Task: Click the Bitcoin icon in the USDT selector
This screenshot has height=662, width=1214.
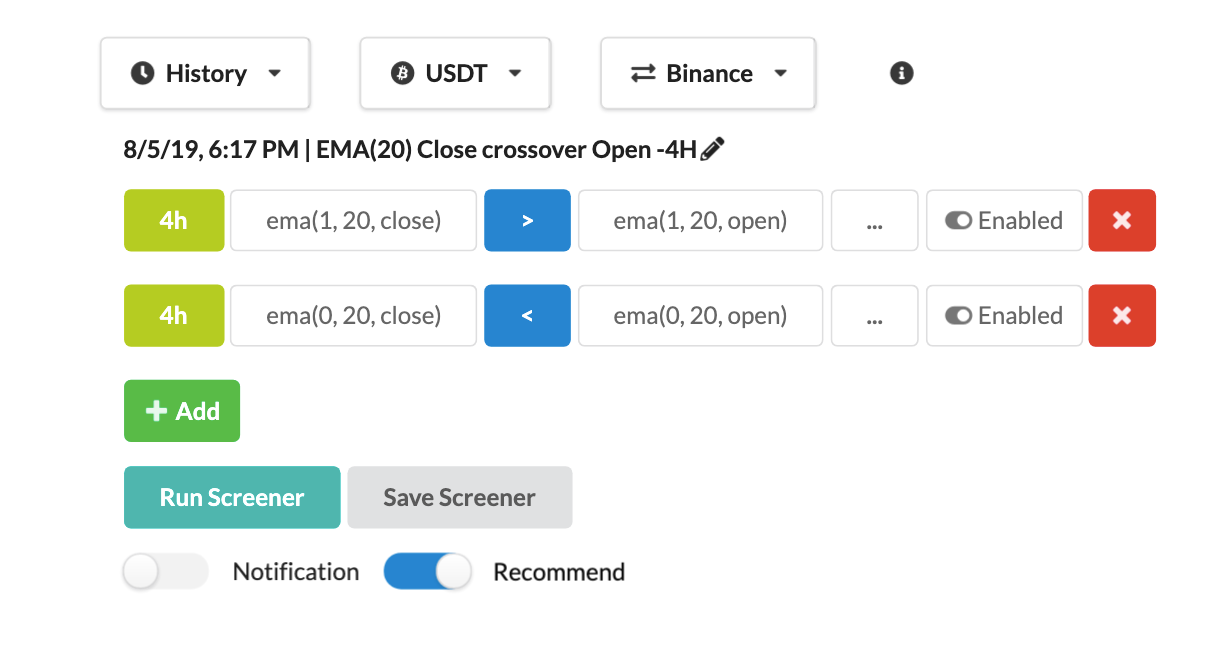Action: (404, 72)
